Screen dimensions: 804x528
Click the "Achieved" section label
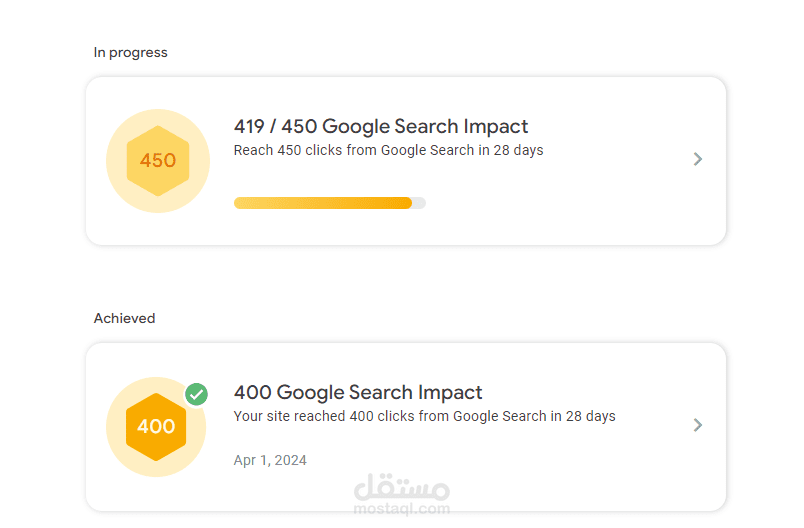click(x=125, y=318)
